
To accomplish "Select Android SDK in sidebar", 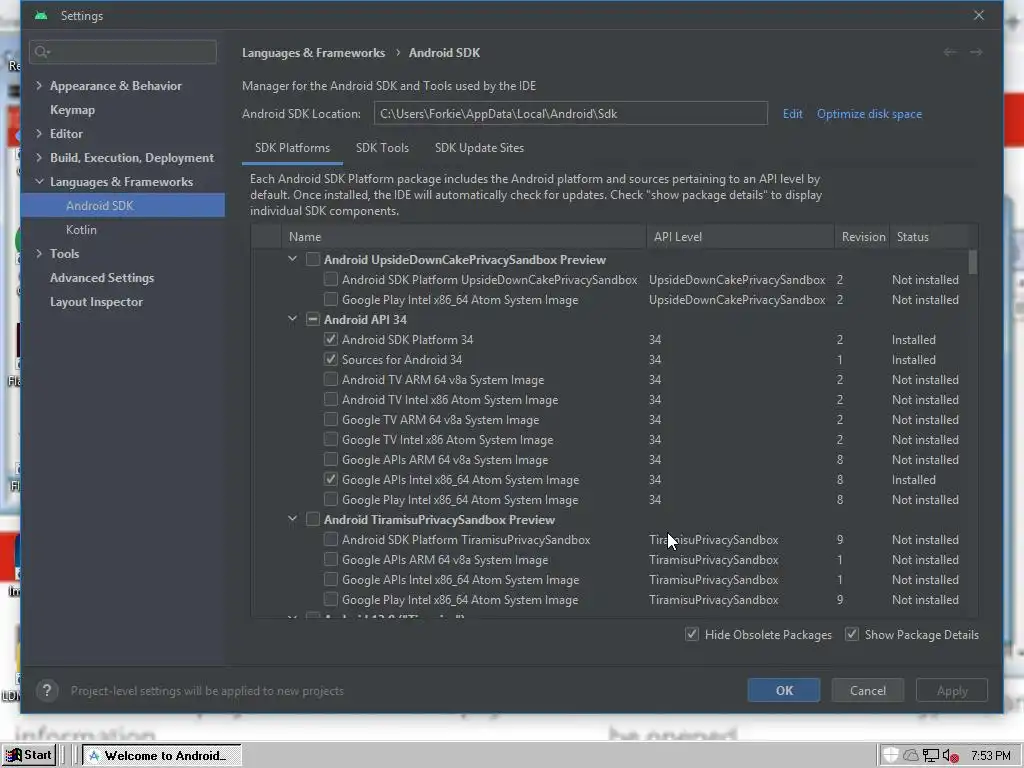I will [x=123, y=206].
